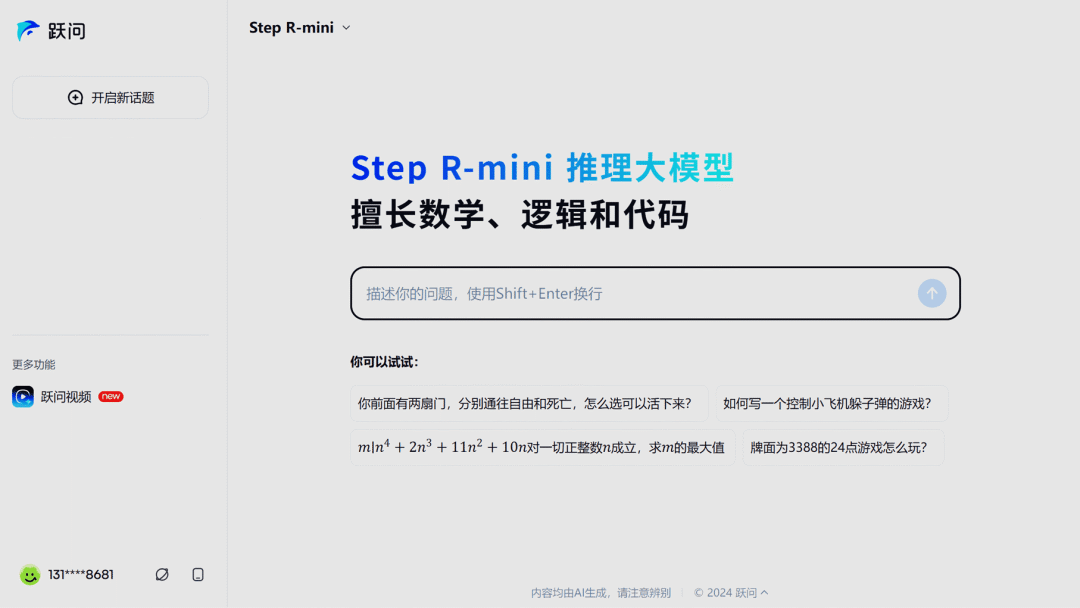Click the 内容均由AI生成 disclaimer text
Viewport: 1080px width, 608px height.
tap(601, 593)
